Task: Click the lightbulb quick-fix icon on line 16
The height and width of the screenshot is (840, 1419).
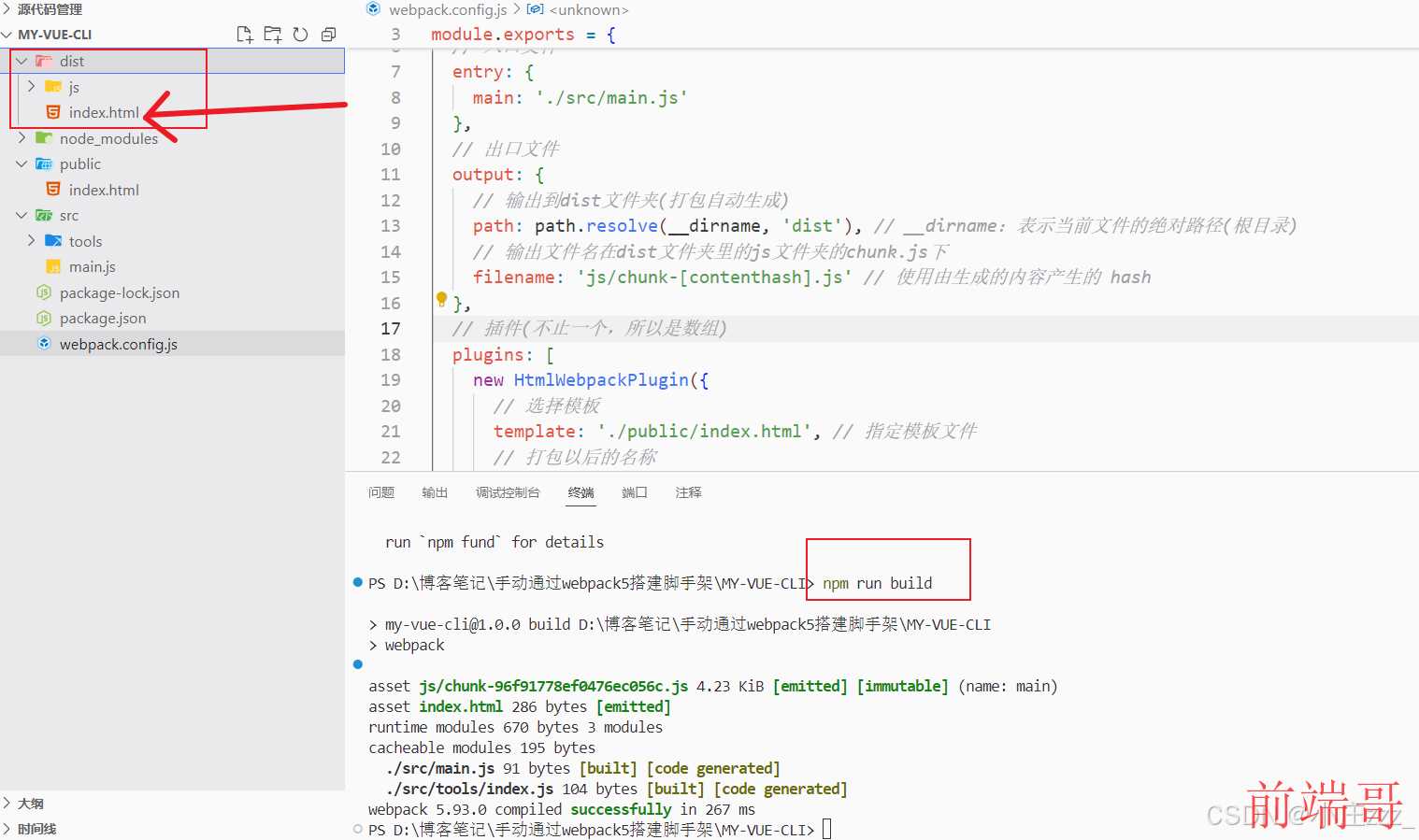Action: pos(441,300)
